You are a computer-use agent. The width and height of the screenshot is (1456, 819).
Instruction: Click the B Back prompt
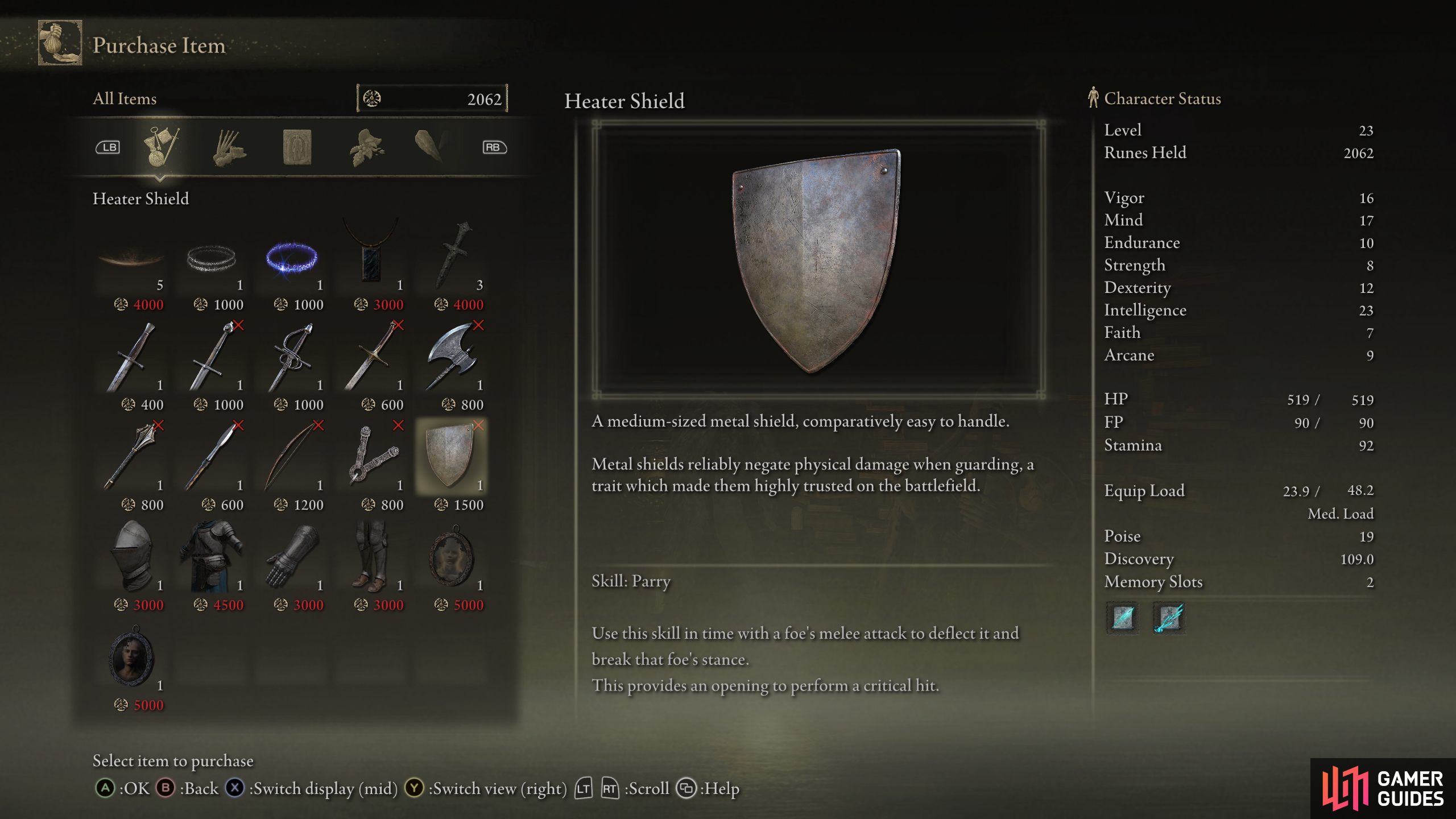pos(187,788)
